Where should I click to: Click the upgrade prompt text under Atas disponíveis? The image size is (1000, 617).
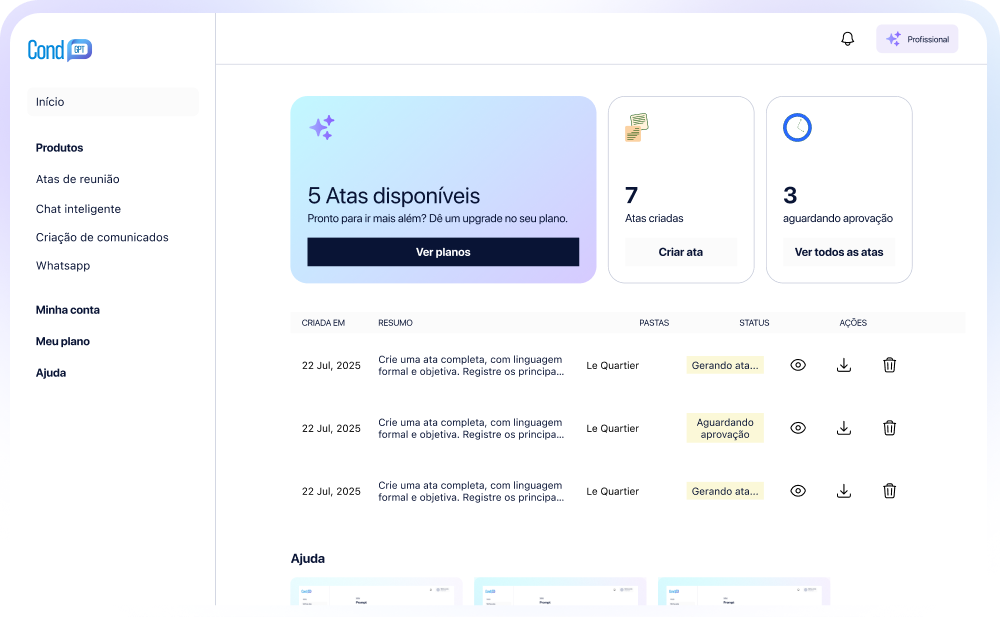[438, 218]
